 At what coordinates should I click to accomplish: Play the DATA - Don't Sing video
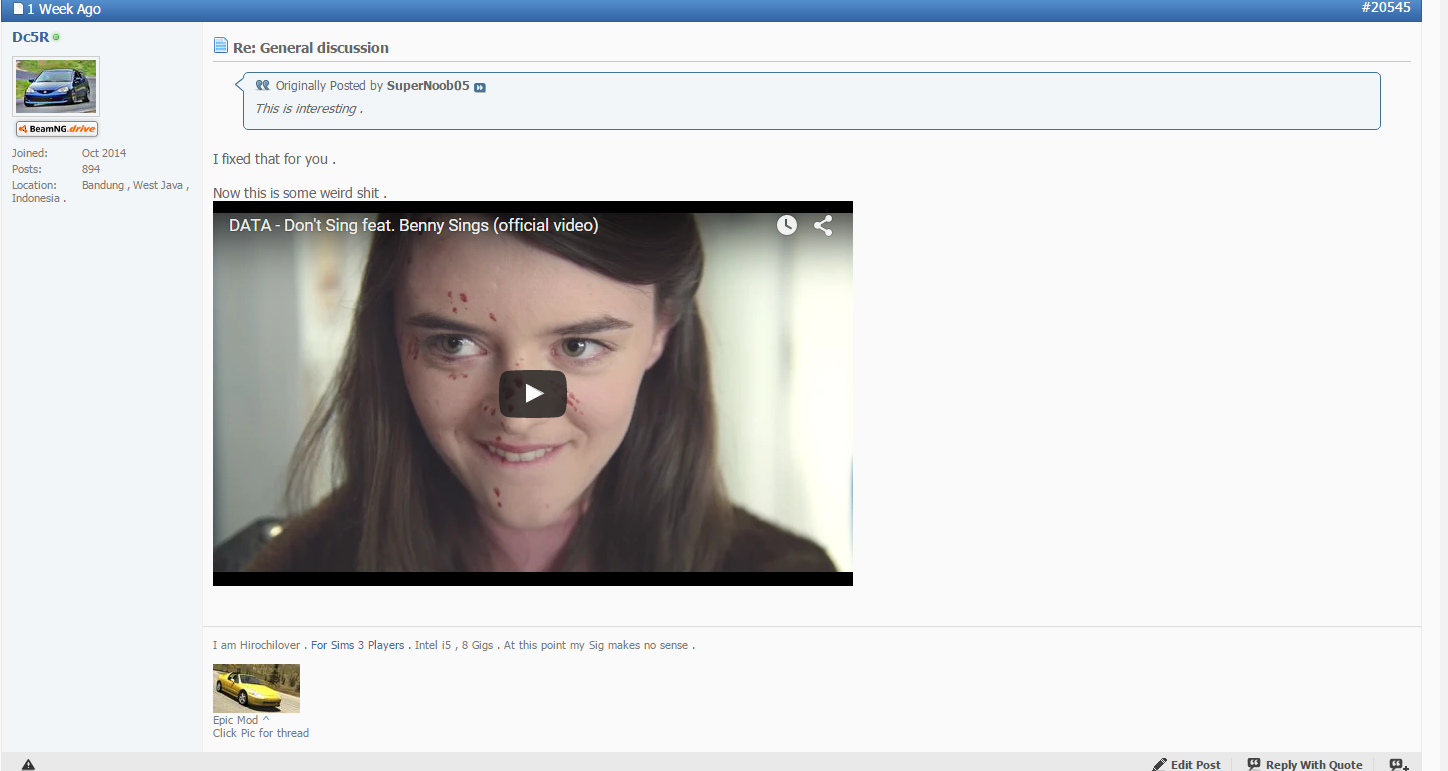tap(533, 394)
